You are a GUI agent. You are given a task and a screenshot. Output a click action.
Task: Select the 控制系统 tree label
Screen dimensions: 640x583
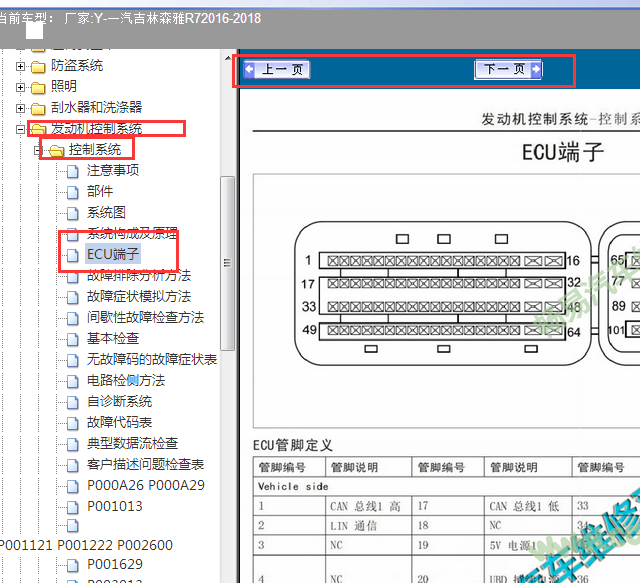[x=95, y=150]
